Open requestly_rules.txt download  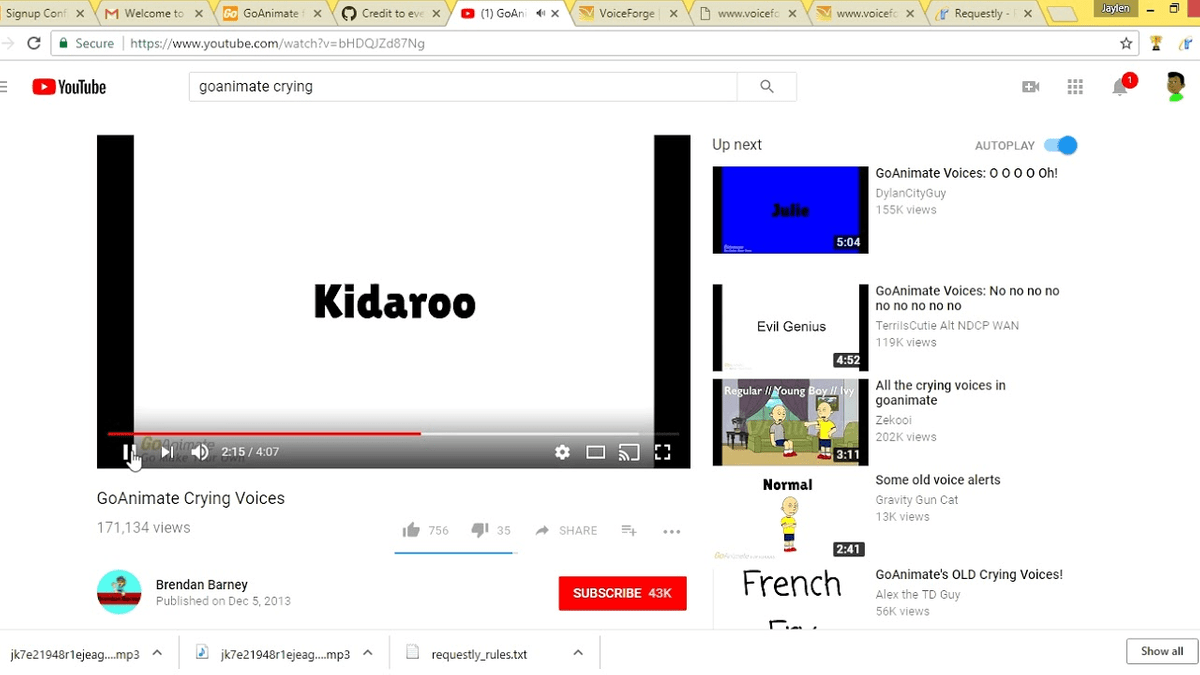pyautogui.click(x=478, y=654)
